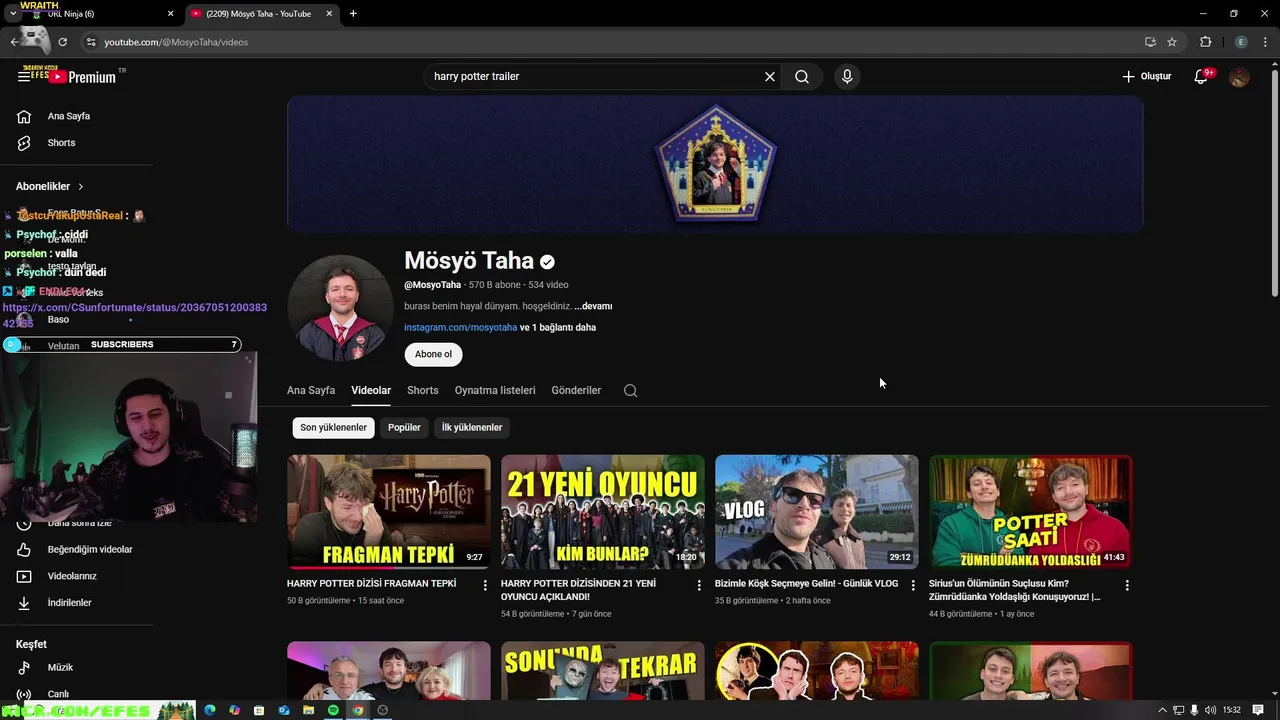Select the Popüler filter chip
1280x720 pixels.
tap(404, 427)
